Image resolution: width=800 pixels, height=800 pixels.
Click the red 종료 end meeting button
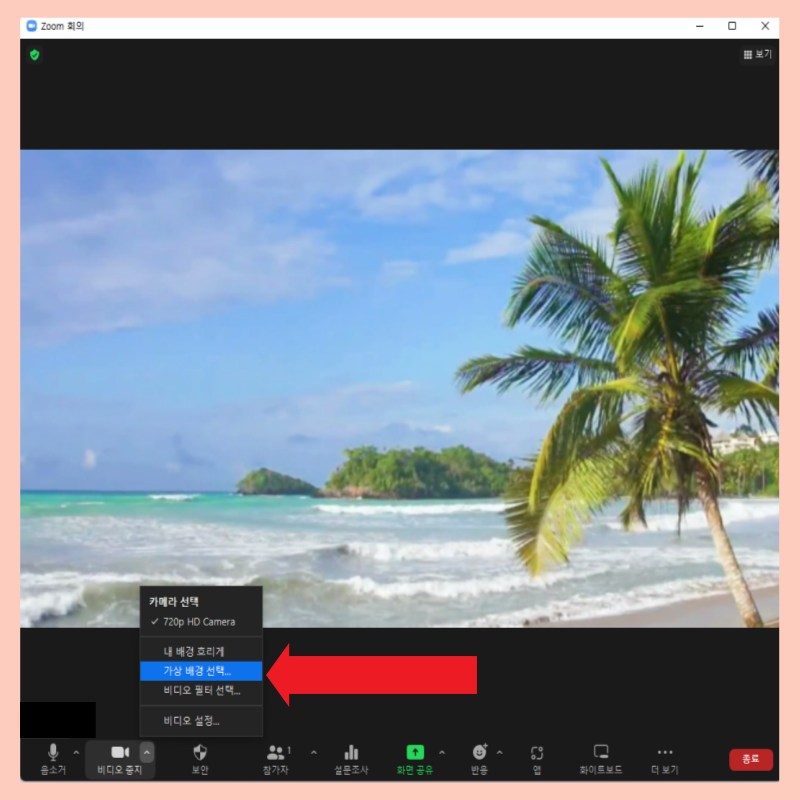coord(751,759)
